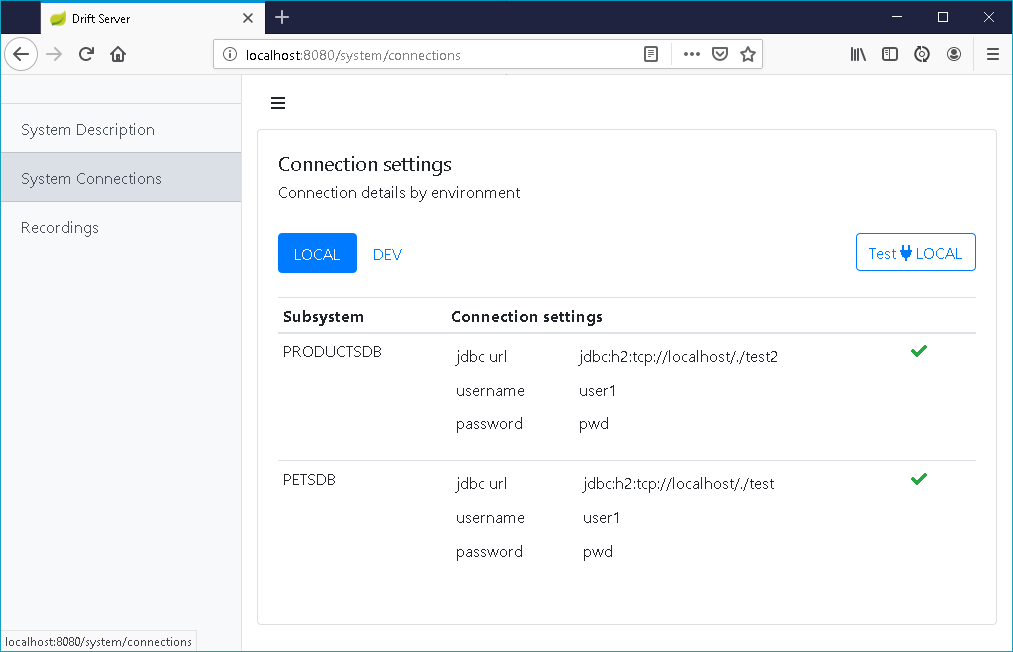Click the plug icon inside Test LOCAL button
1013x652 pixels.
click(x=908, y=252)
